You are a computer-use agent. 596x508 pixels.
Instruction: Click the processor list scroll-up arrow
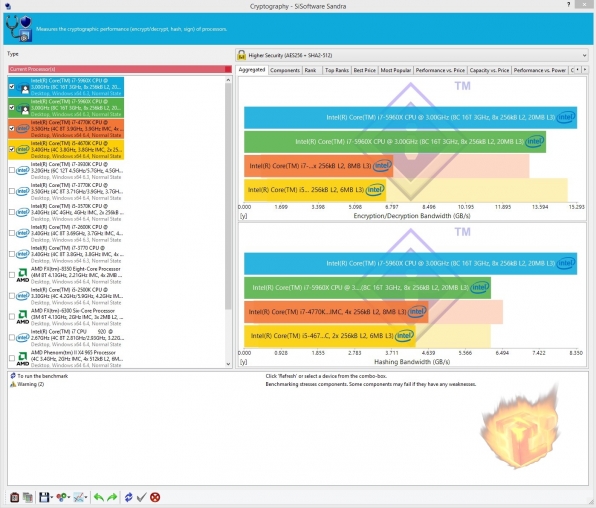(228, 80)
